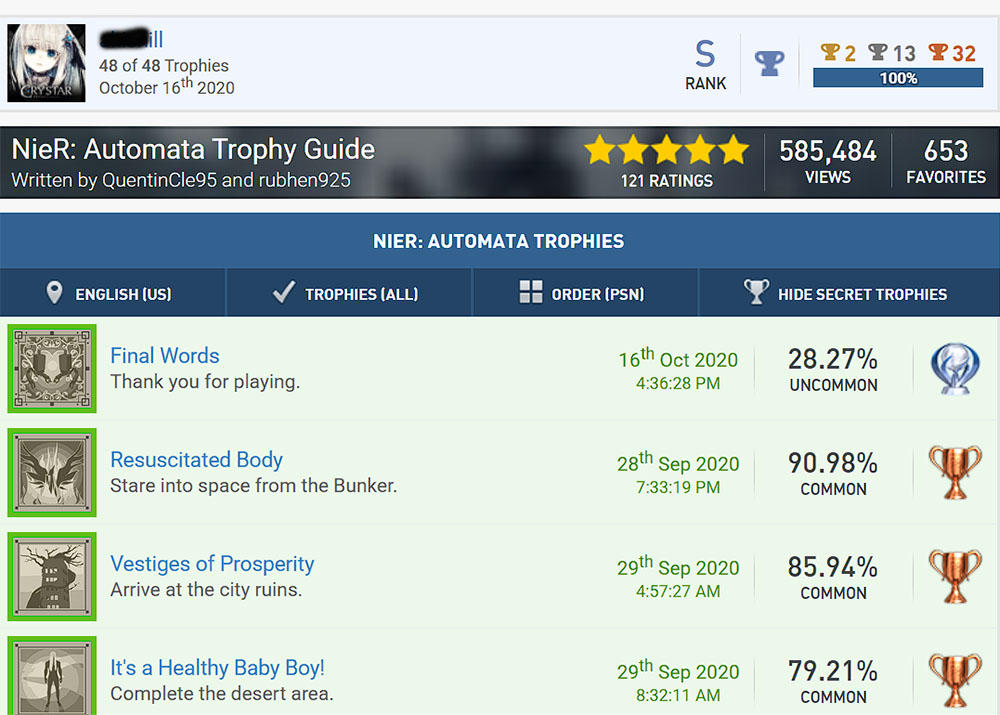
Task: Click the 4:57:27 AM earned time
Action: click(678, 591)
